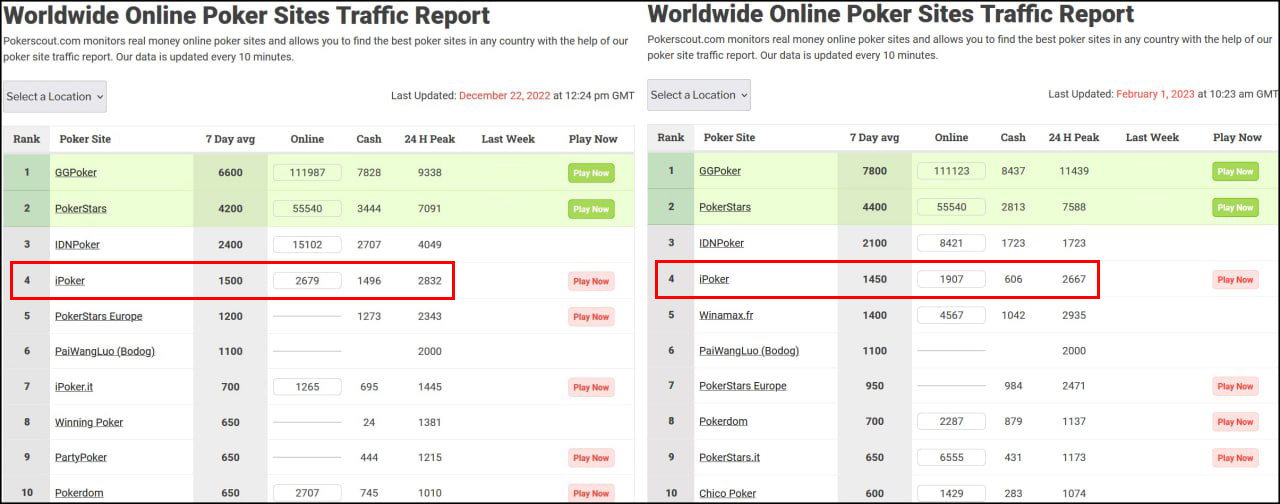Open iPoker link ranked 4 in December report
The height and width of the screenshot is (504, 1280).
pyautogui.click(x=70, y=281)
